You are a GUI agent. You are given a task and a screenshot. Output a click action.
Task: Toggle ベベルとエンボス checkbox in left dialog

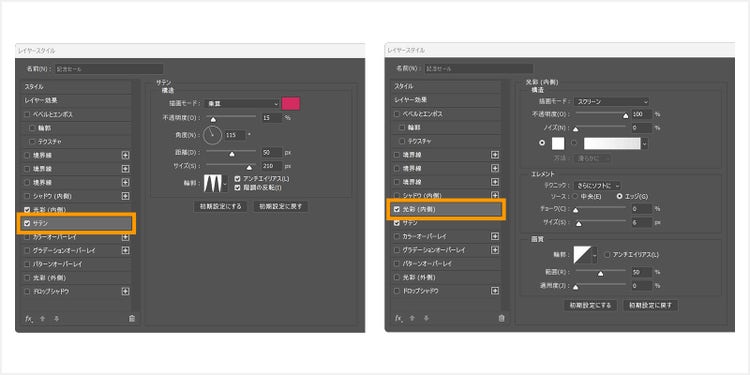27,115
